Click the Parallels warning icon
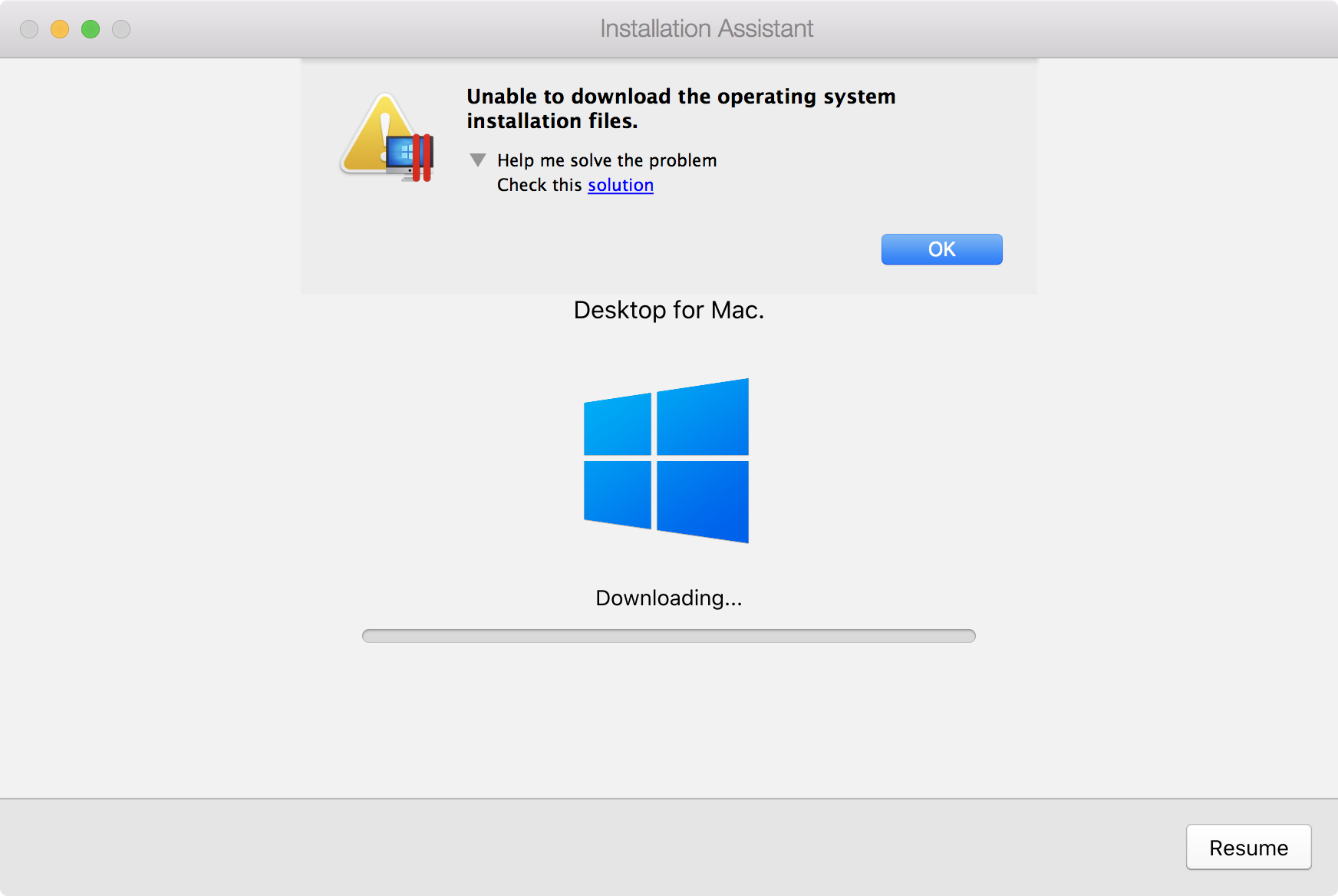Image resolution: width=1338 pixels, height=896 pixels. click(387, 137)
